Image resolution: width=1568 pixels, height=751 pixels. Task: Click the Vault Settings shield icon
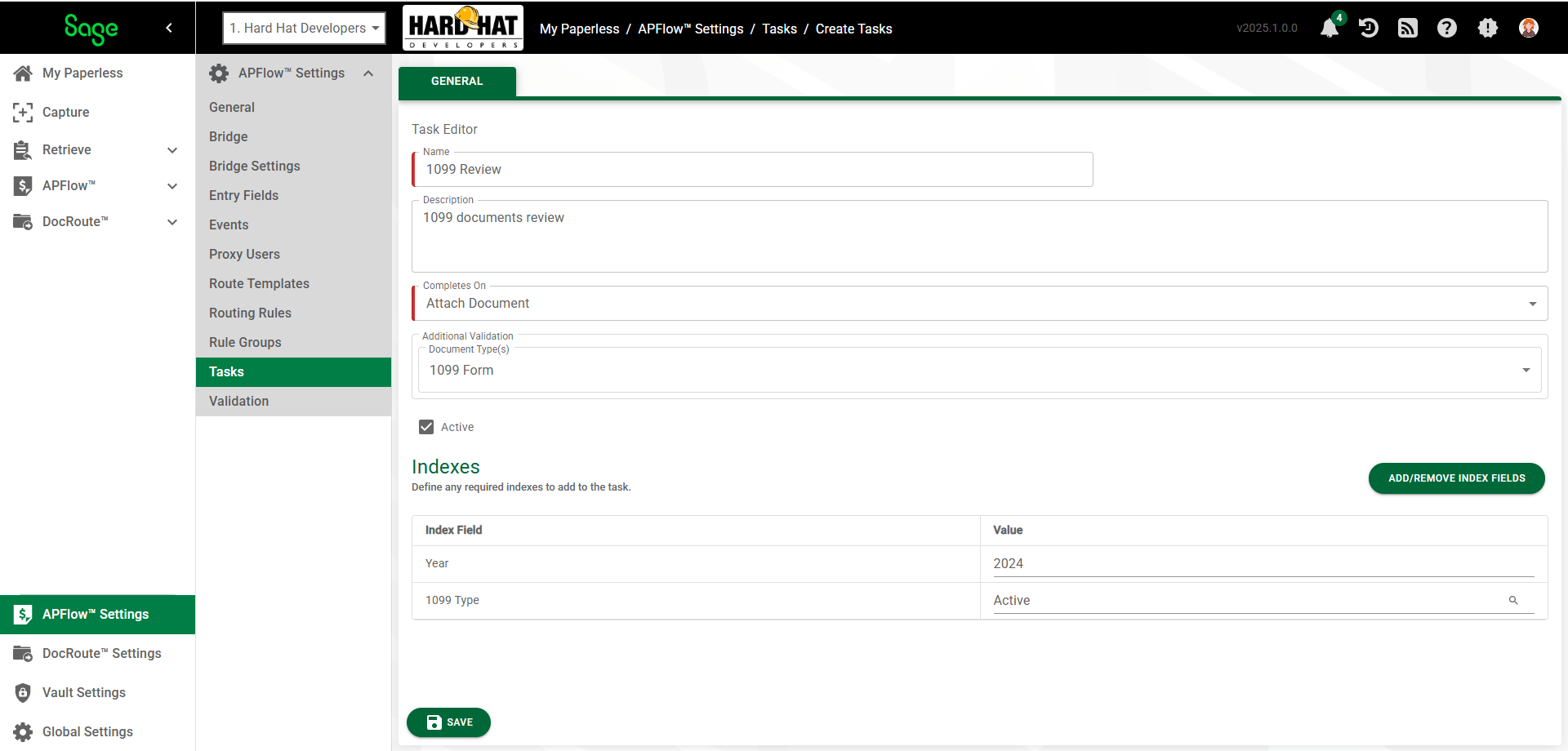23,693
